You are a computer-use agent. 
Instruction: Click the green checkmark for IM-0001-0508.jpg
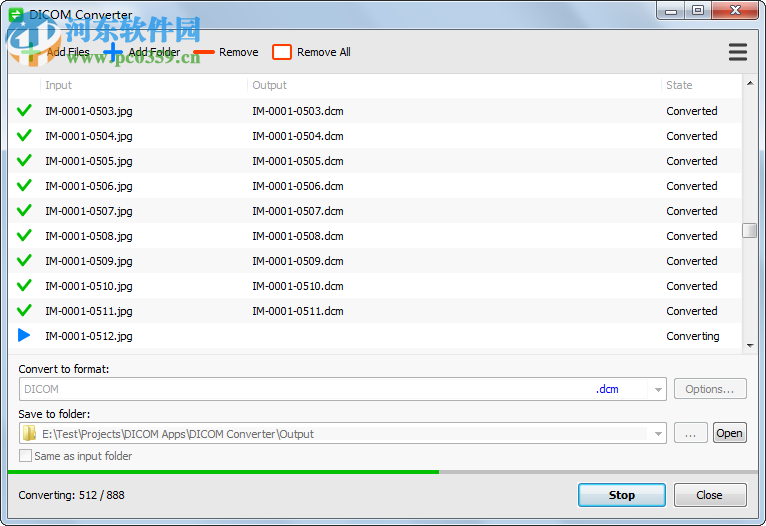(24, 235)
